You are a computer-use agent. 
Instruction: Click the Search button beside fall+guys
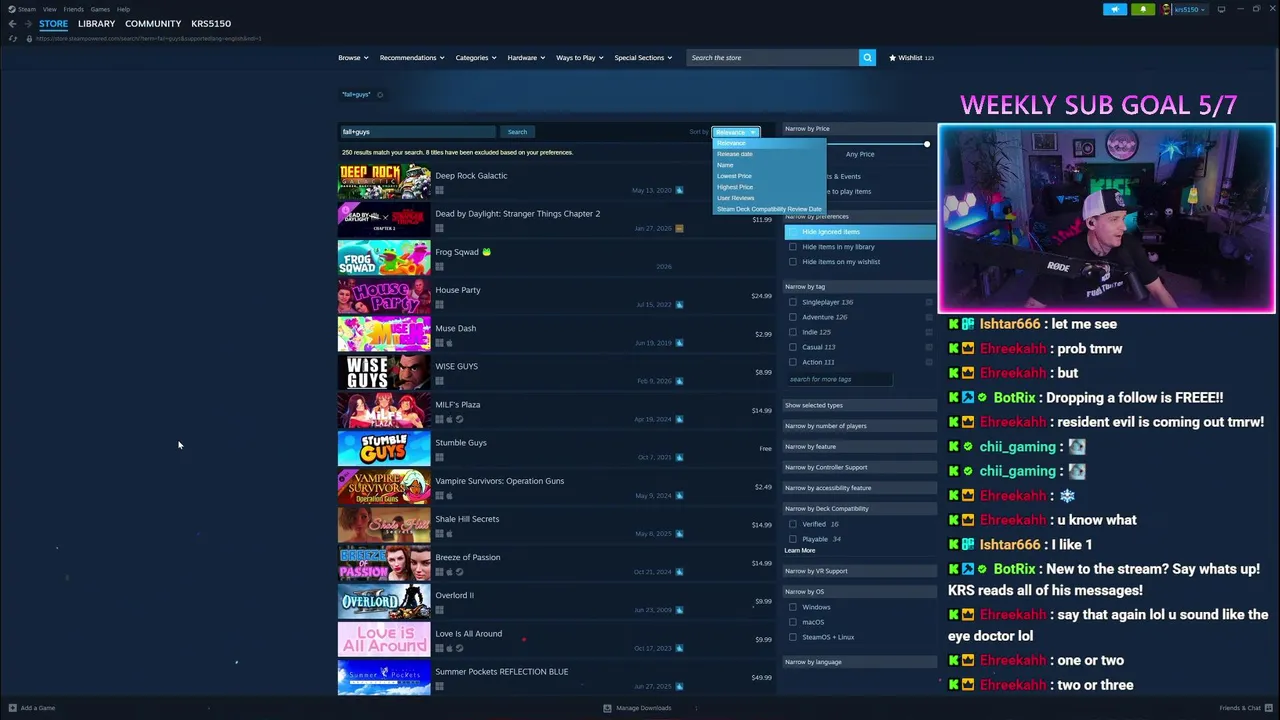(x=517, y=132)
